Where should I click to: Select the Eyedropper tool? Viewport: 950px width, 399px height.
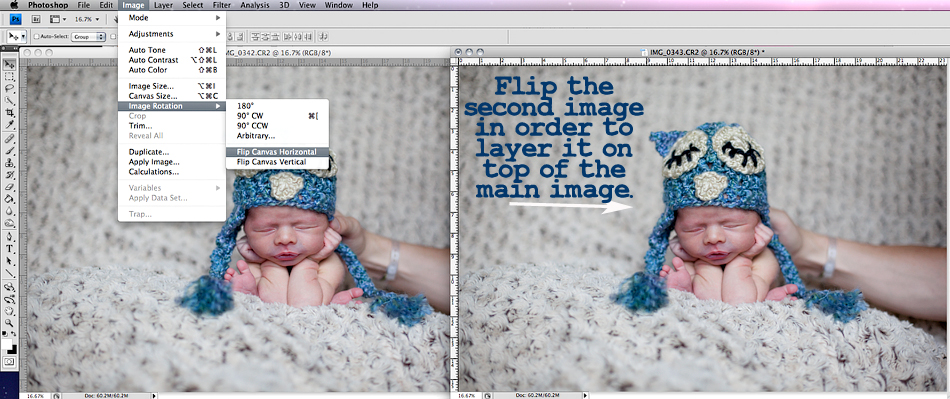tap(10, 125)
